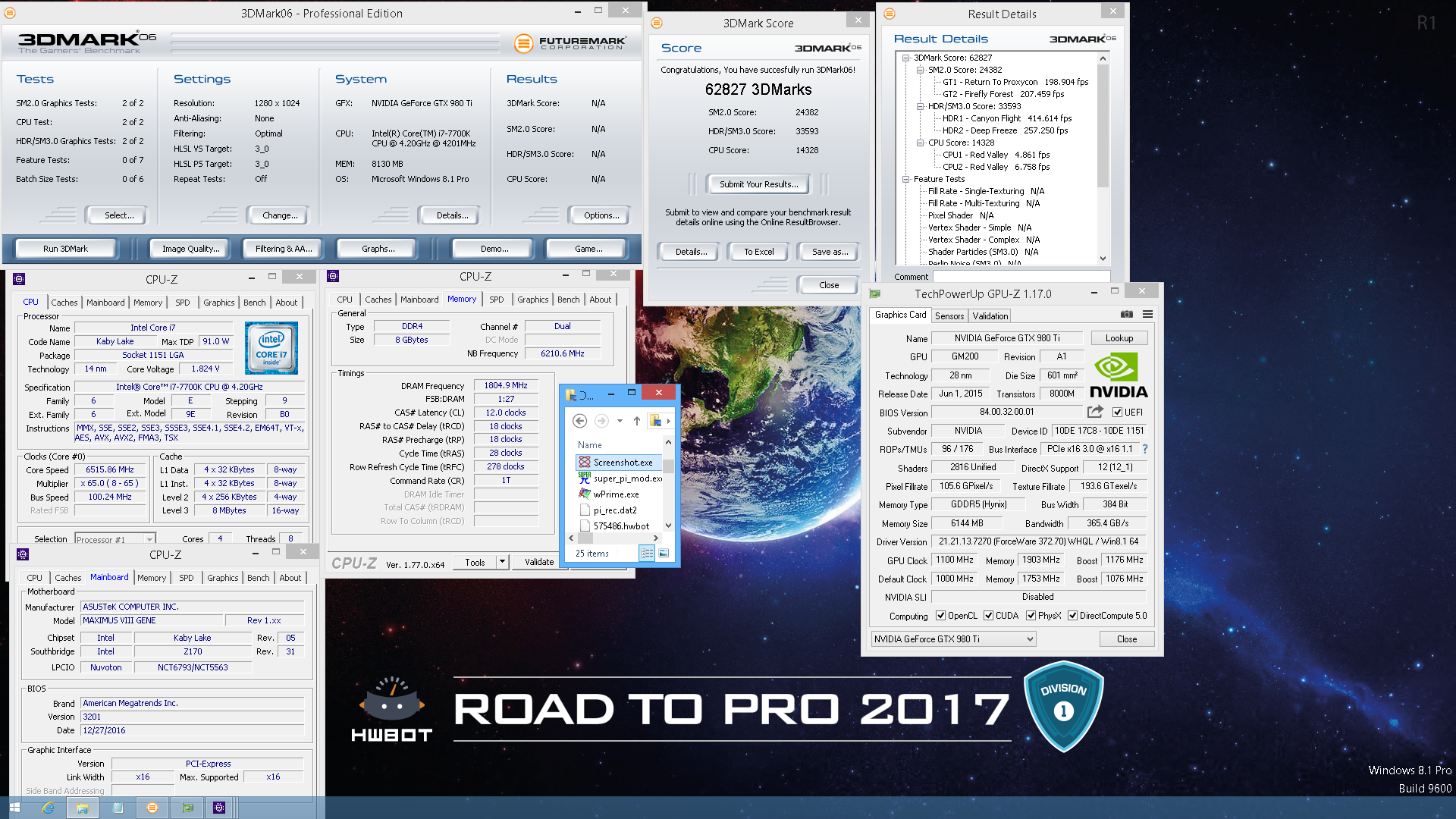Open the explorer recent locations dropdown arrow
Screen dimensions: 1456x819
click(x=620, y=421)
